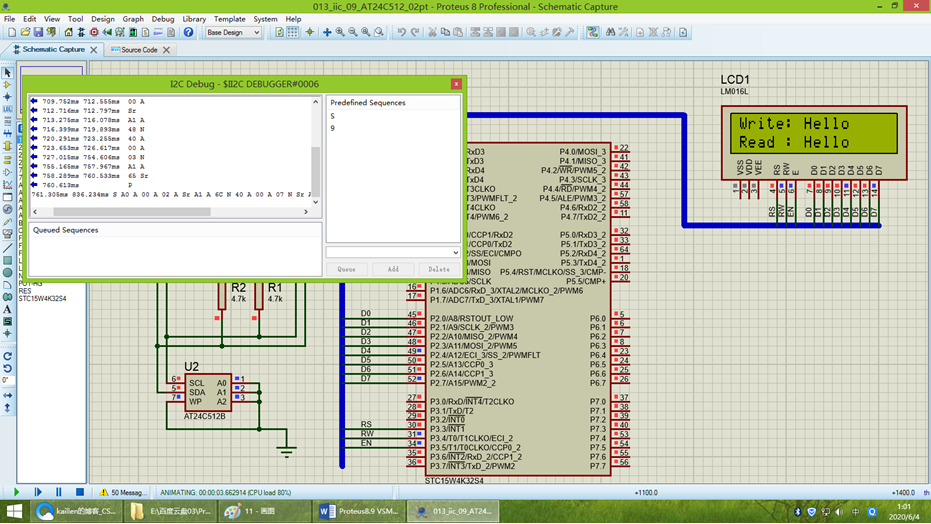Zoom out with the magnifier minus icon
931x524 pixels.
coord(353,33)
